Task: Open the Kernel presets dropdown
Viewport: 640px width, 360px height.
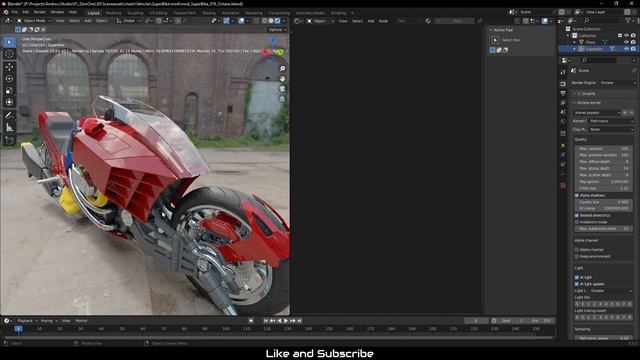Action: click(x=597, y=113)
